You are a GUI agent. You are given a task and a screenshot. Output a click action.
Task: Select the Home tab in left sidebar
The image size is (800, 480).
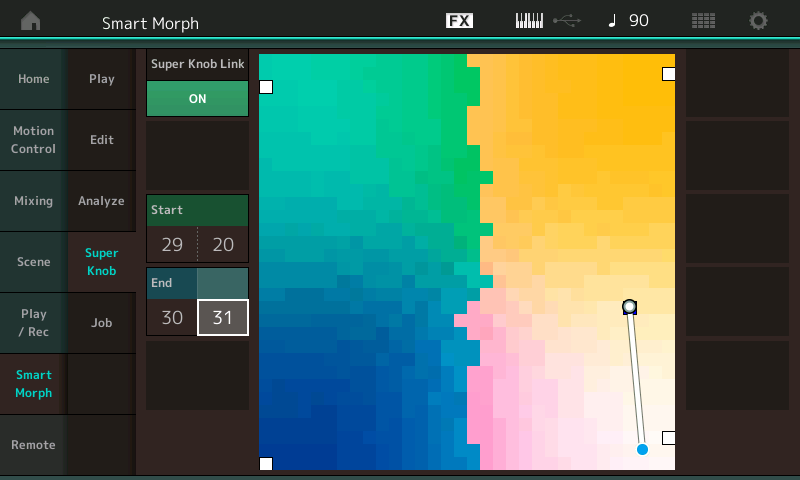click(x=33, y=79)
